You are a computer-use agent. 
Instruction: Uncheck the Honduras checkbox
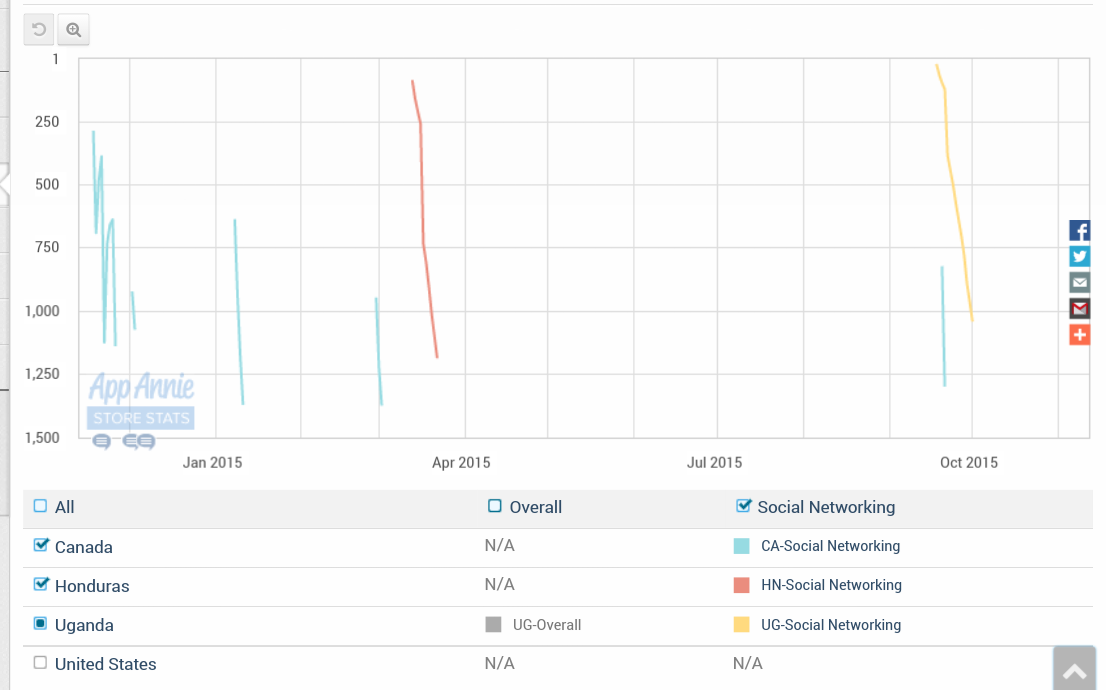41,584
